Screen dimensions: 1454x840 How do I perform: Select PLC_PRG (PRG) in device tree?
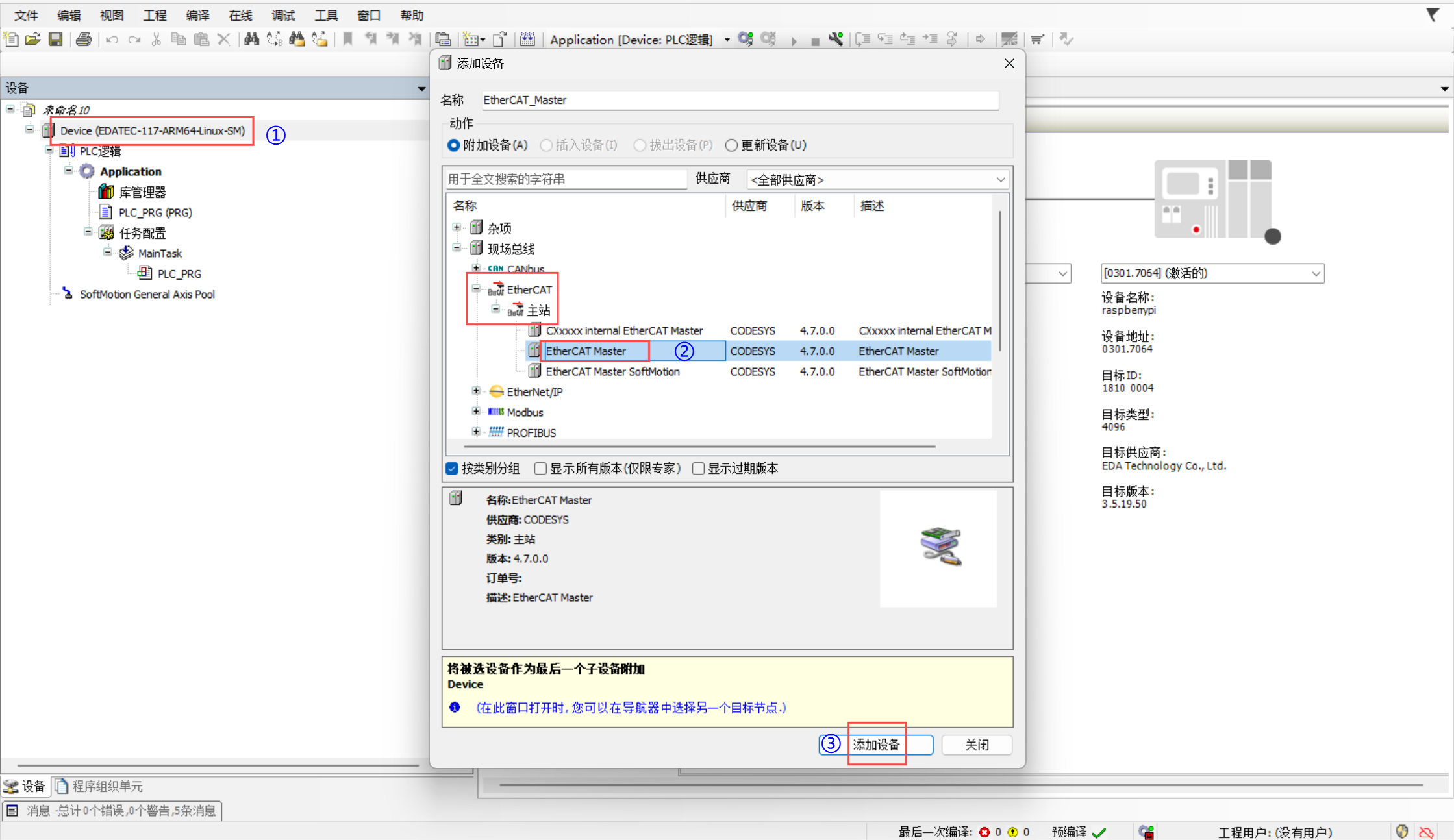(x=155, y=212)
